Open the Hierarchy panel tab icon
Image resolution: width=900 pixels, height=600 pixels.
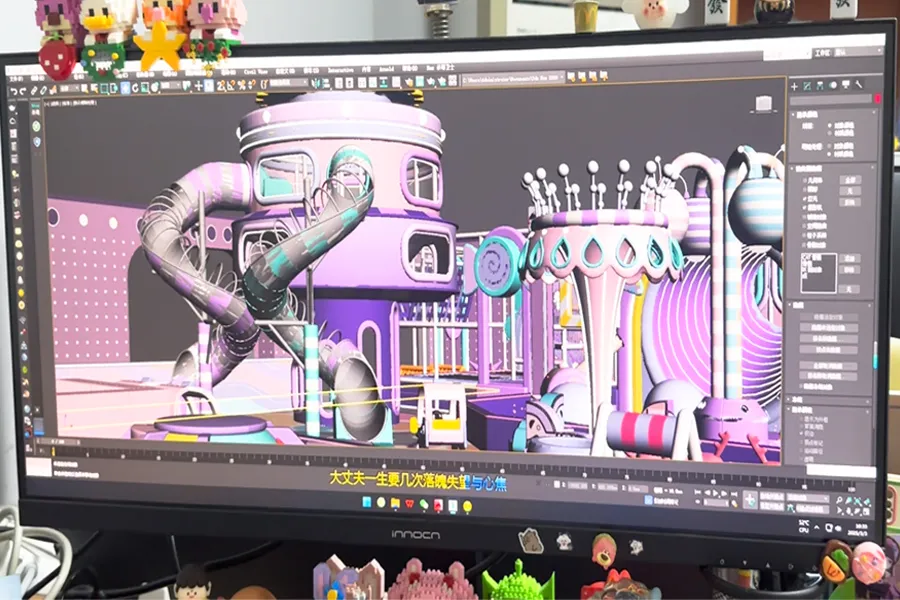(x=820, y=86)
